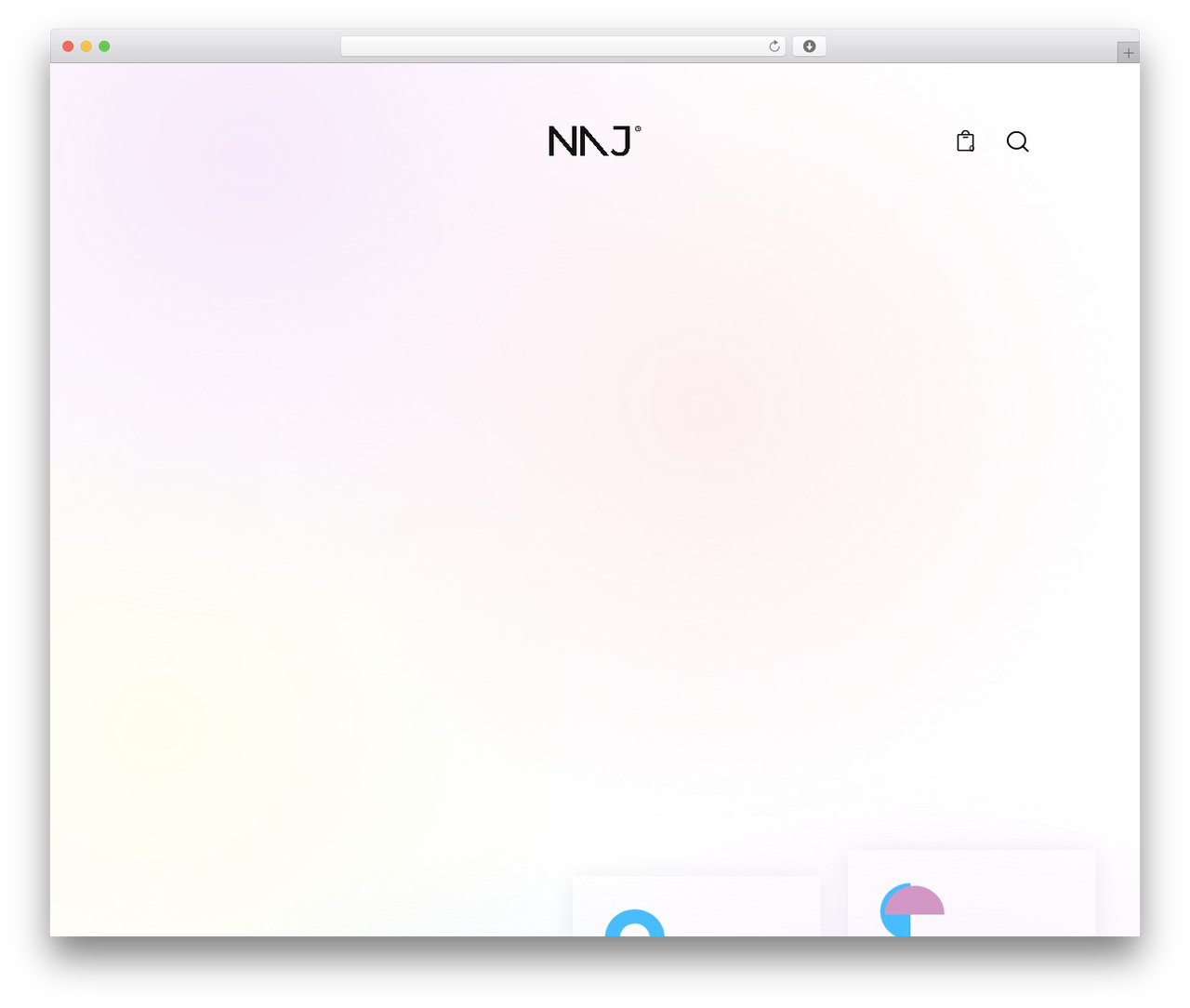Maximize the window with the green button
1190x1008 pixels.
104,46
